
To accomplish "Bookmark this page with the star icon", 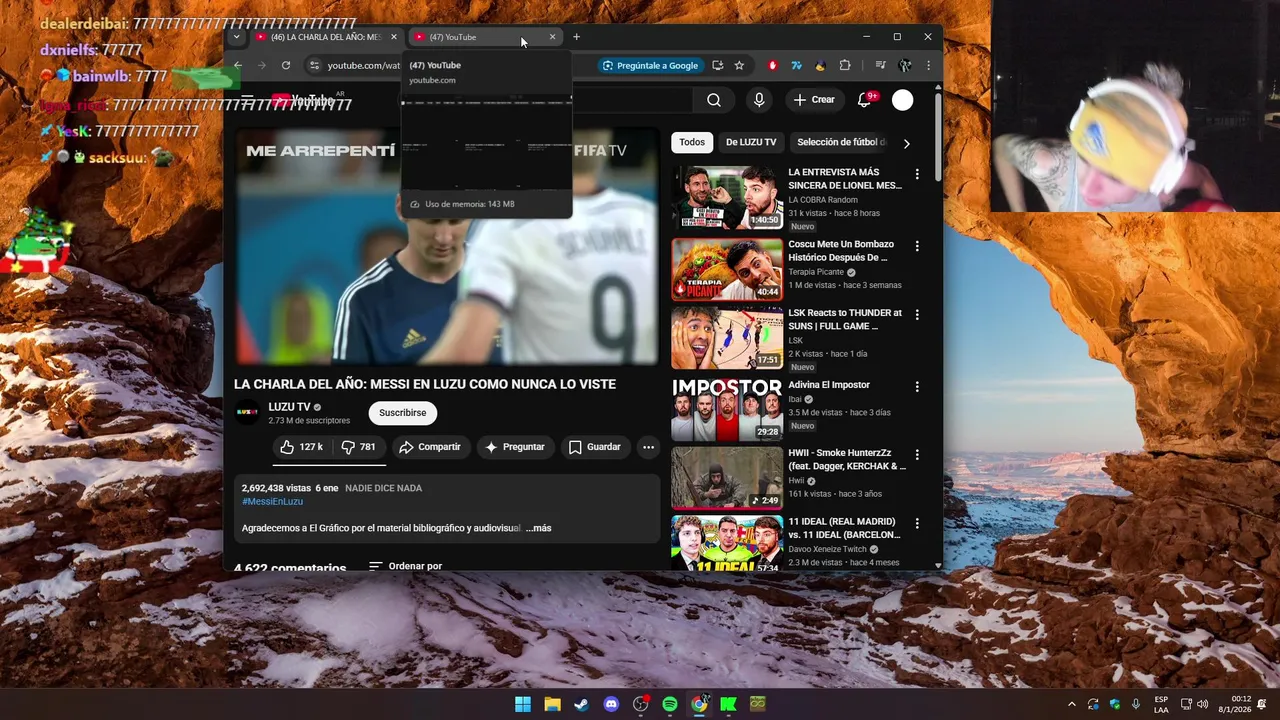I will [x=739, y=66].
